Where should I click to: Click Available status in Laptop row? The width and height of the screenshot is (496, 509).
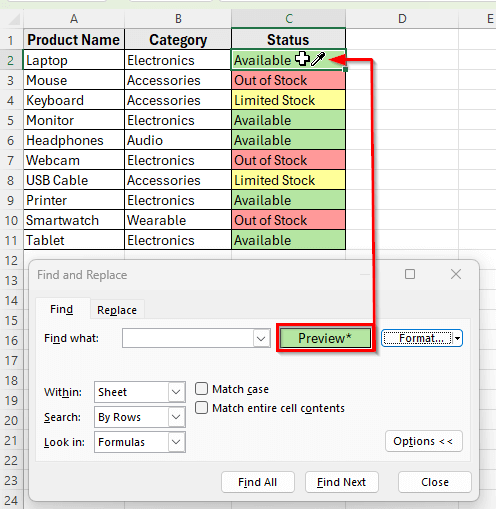[x=289, y=60]
